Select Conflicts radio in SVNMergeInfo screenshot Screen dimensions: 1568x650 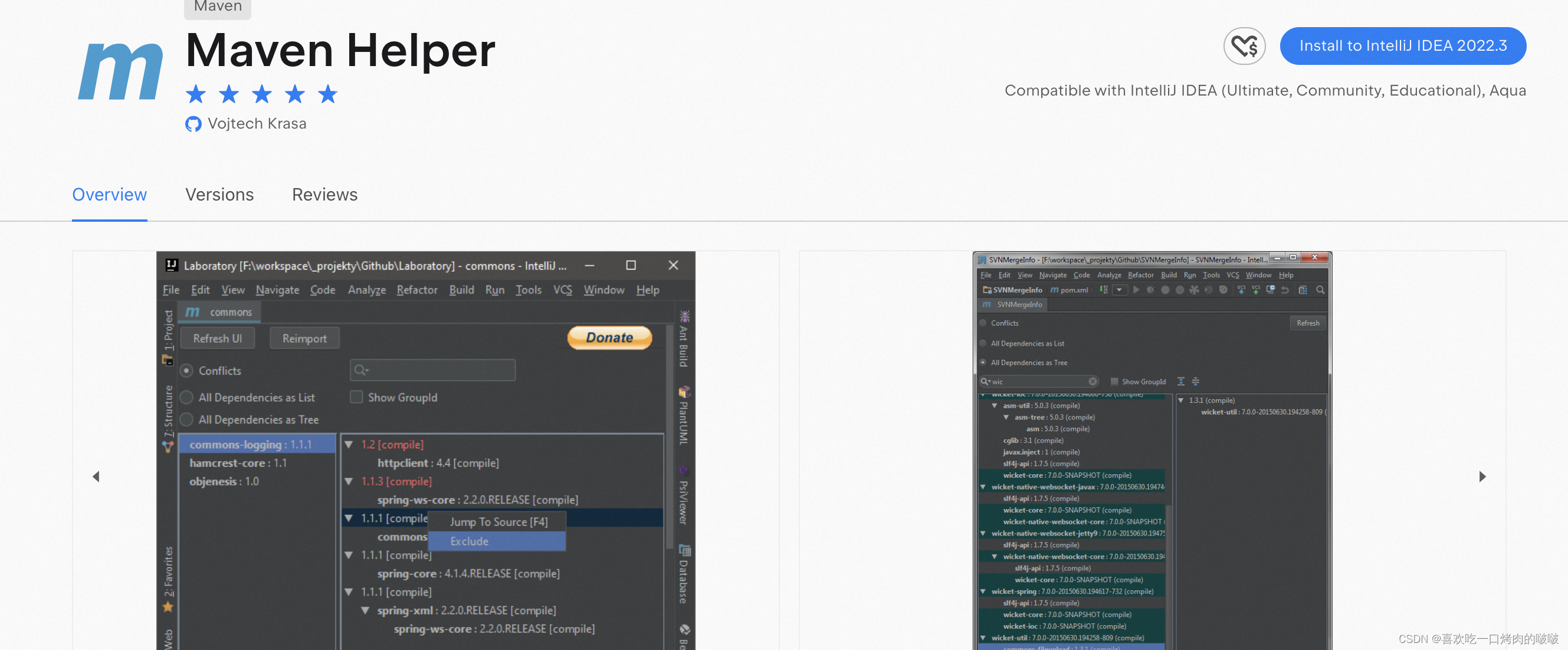(x=982, y=323)
